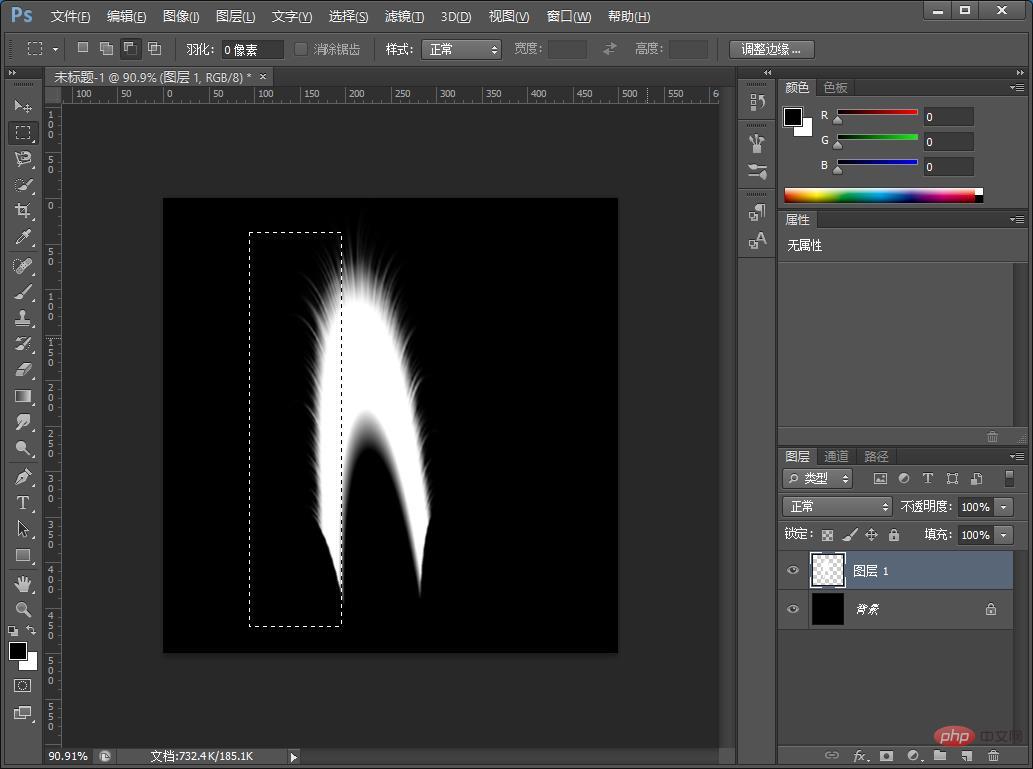Click the 羽化 feather input field
1033x769 pixels.
point(252,49)
